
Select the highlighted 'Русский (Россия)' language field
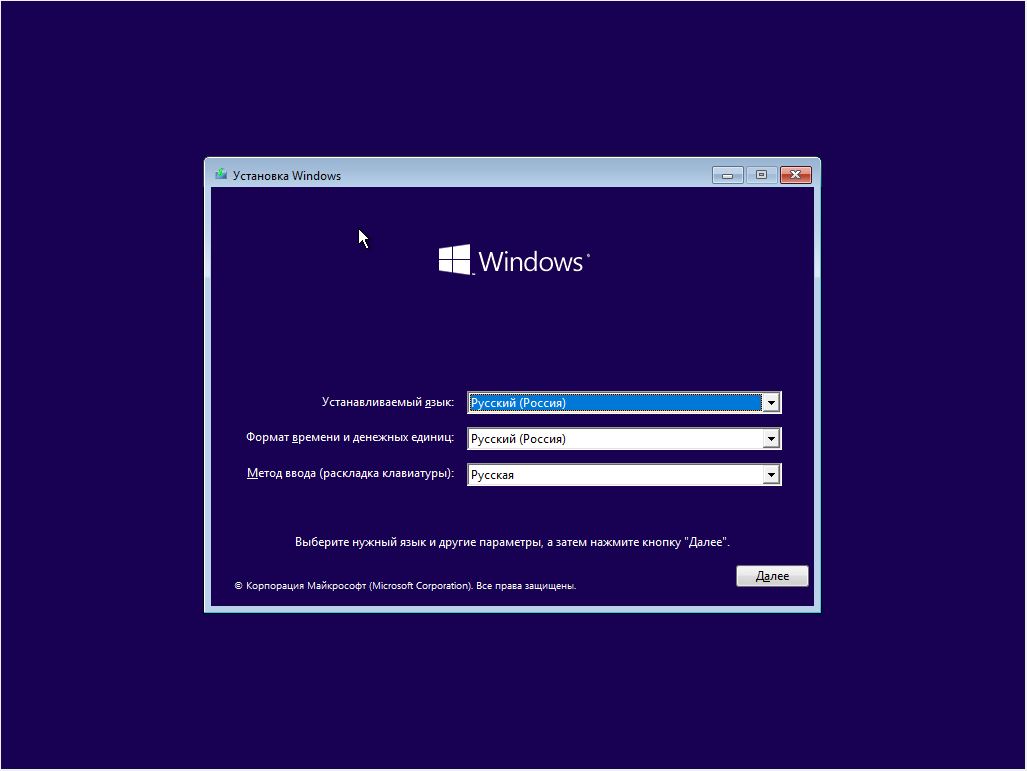610,402
